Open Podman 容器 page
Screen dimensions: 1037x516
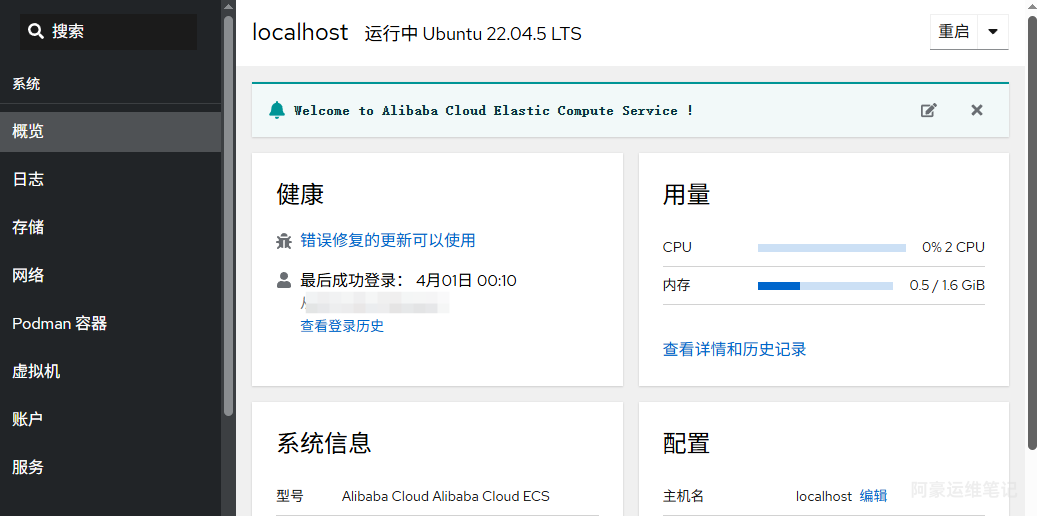click(x=110, y=323)
